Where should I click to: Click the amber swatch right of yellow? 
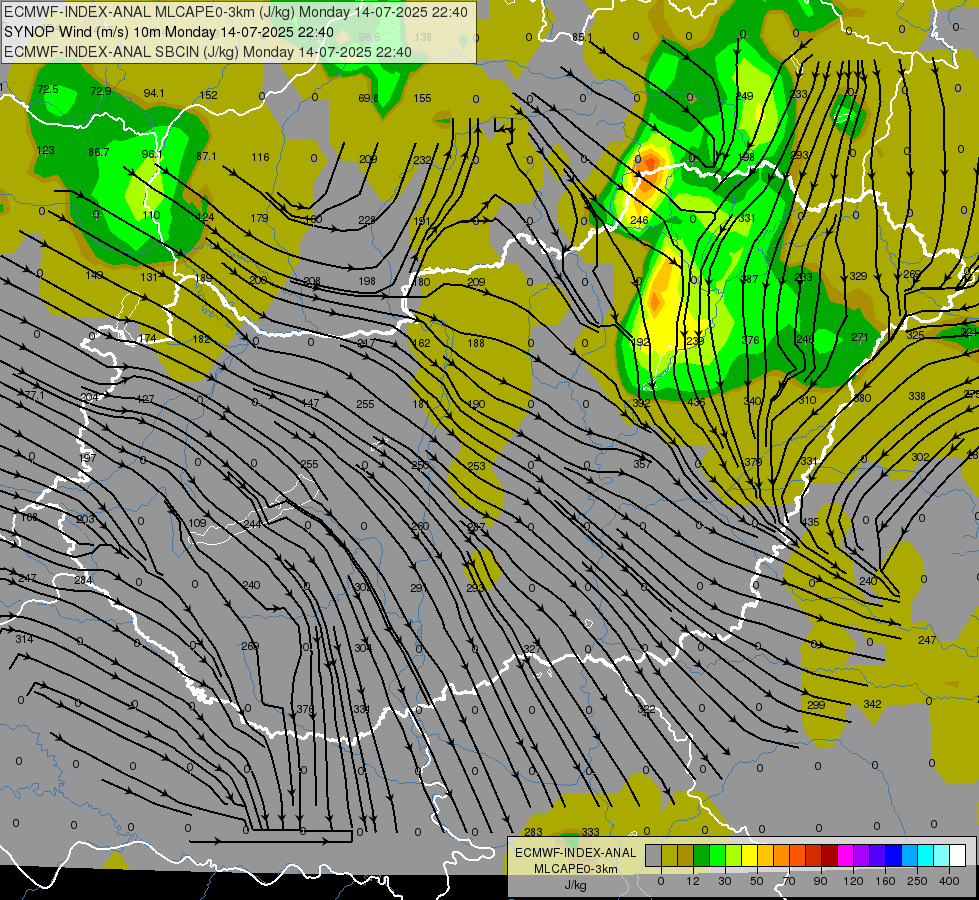click(765, 855)
